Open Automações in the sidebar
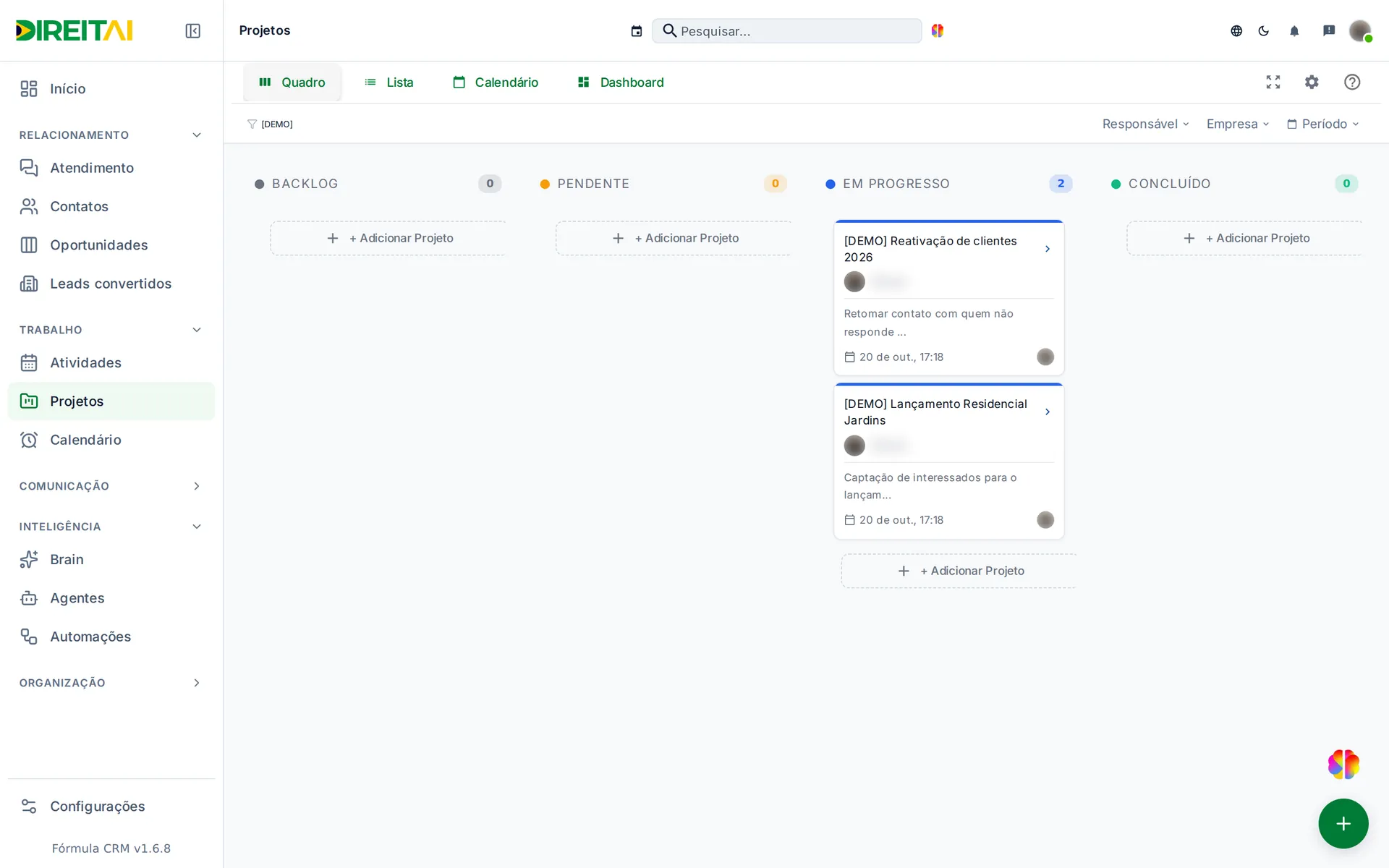Viewport: 1389px width, 868px height. (x=111, y=637)
